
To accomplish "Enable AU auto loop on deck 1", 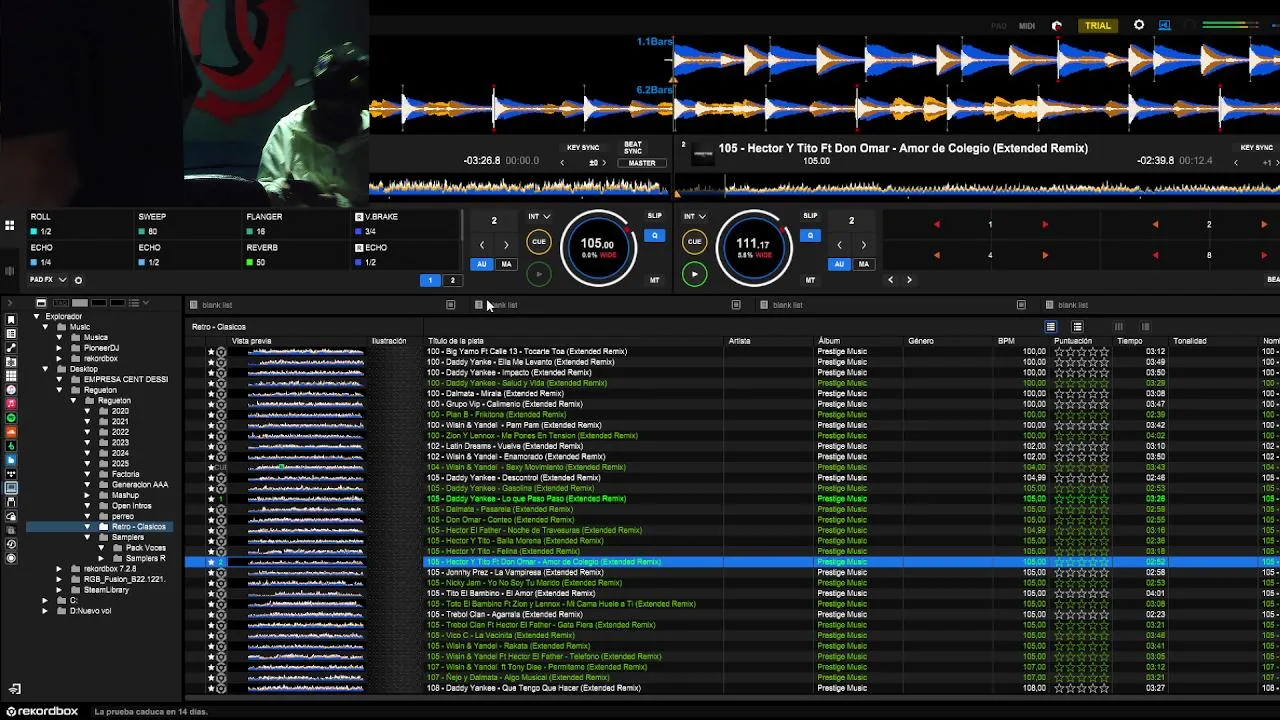I will click(482, 264).
